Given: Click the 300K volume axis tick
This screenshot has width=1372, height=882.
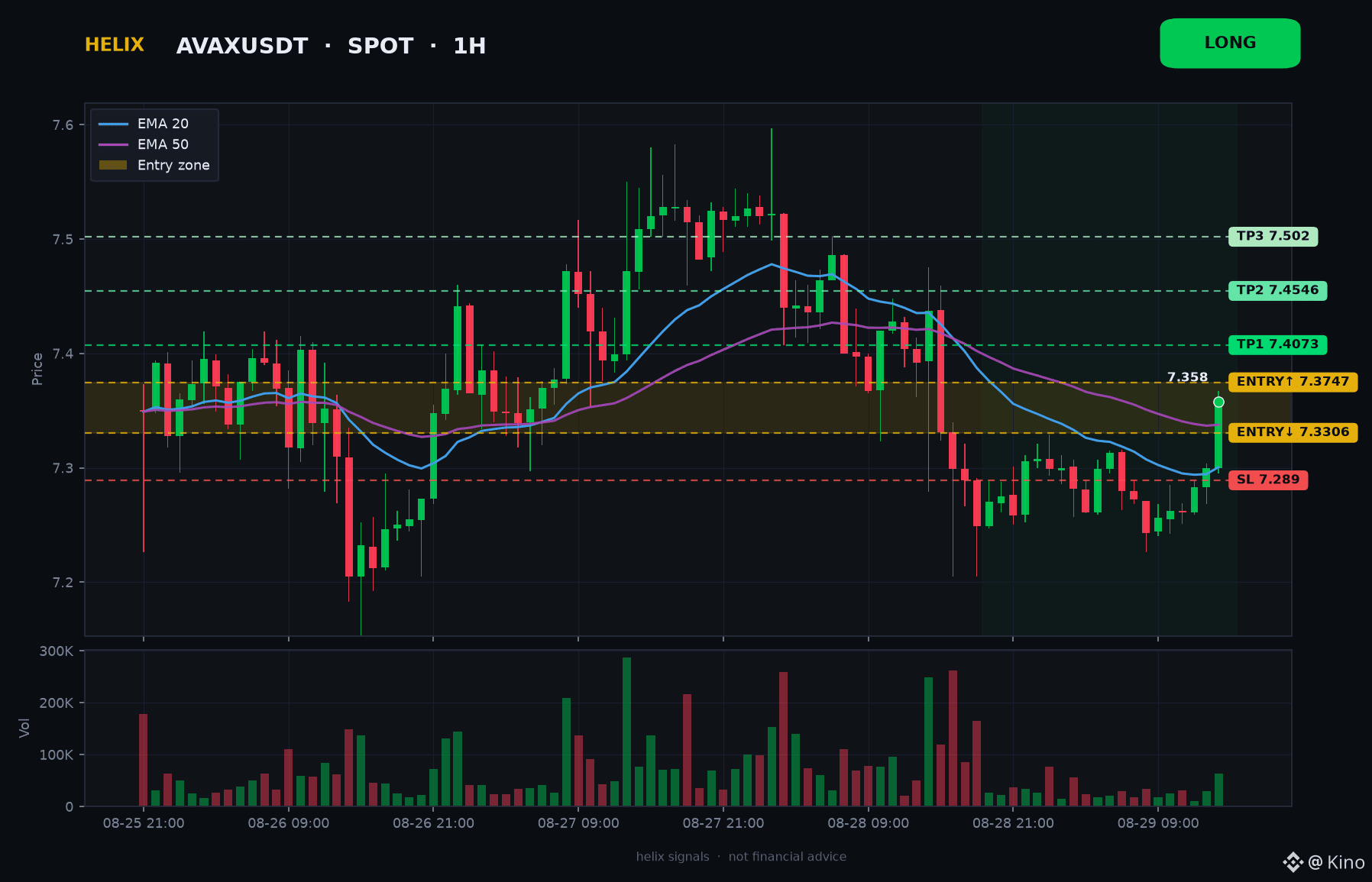Looking at the screenshot, I should pos(57,651).
